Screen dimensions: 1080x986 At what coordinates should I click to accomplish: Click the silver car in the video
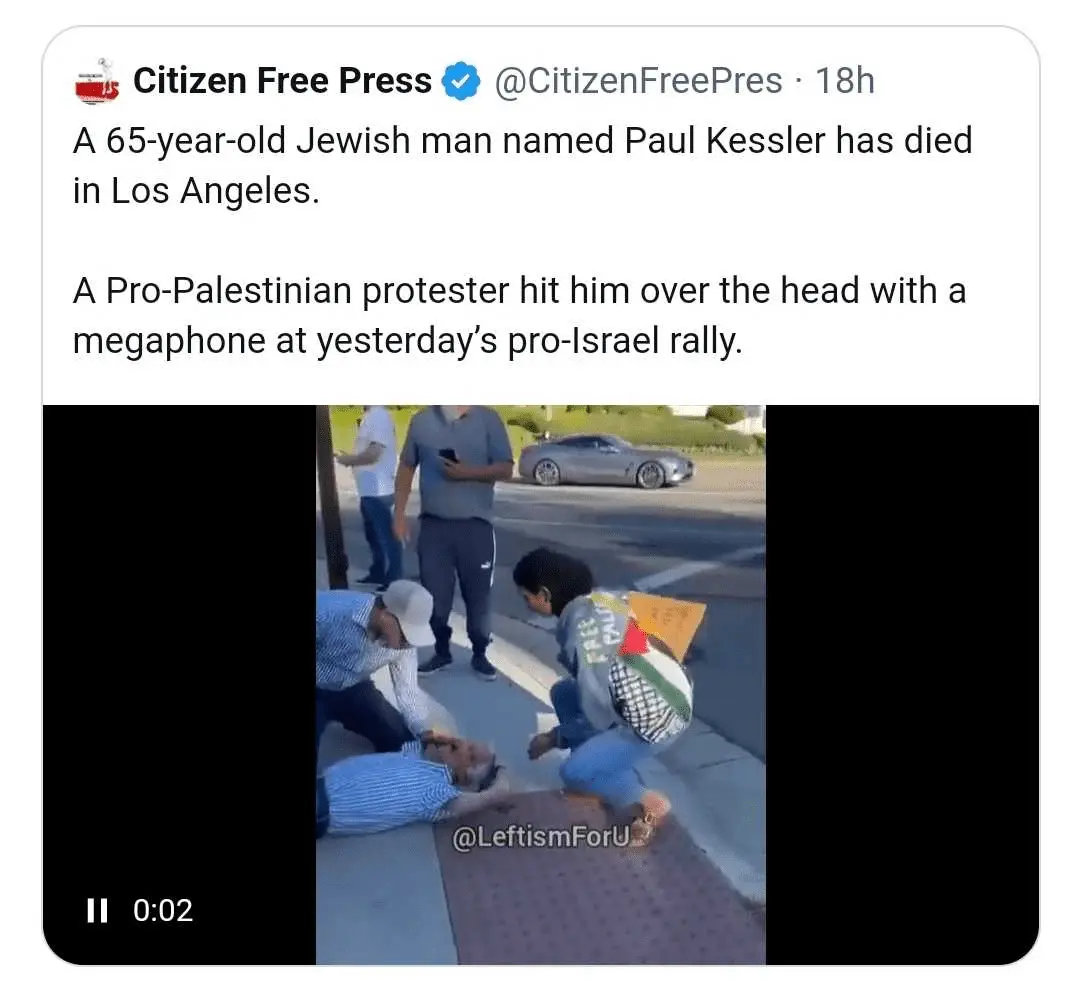pyautogui.click(x=606, y=461)
